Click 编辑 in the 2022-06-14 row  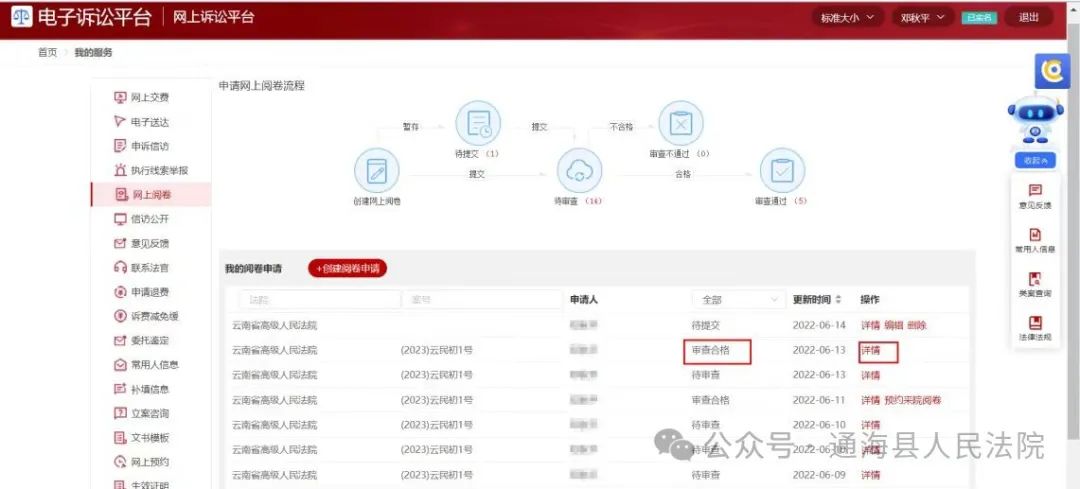(893, 325)
